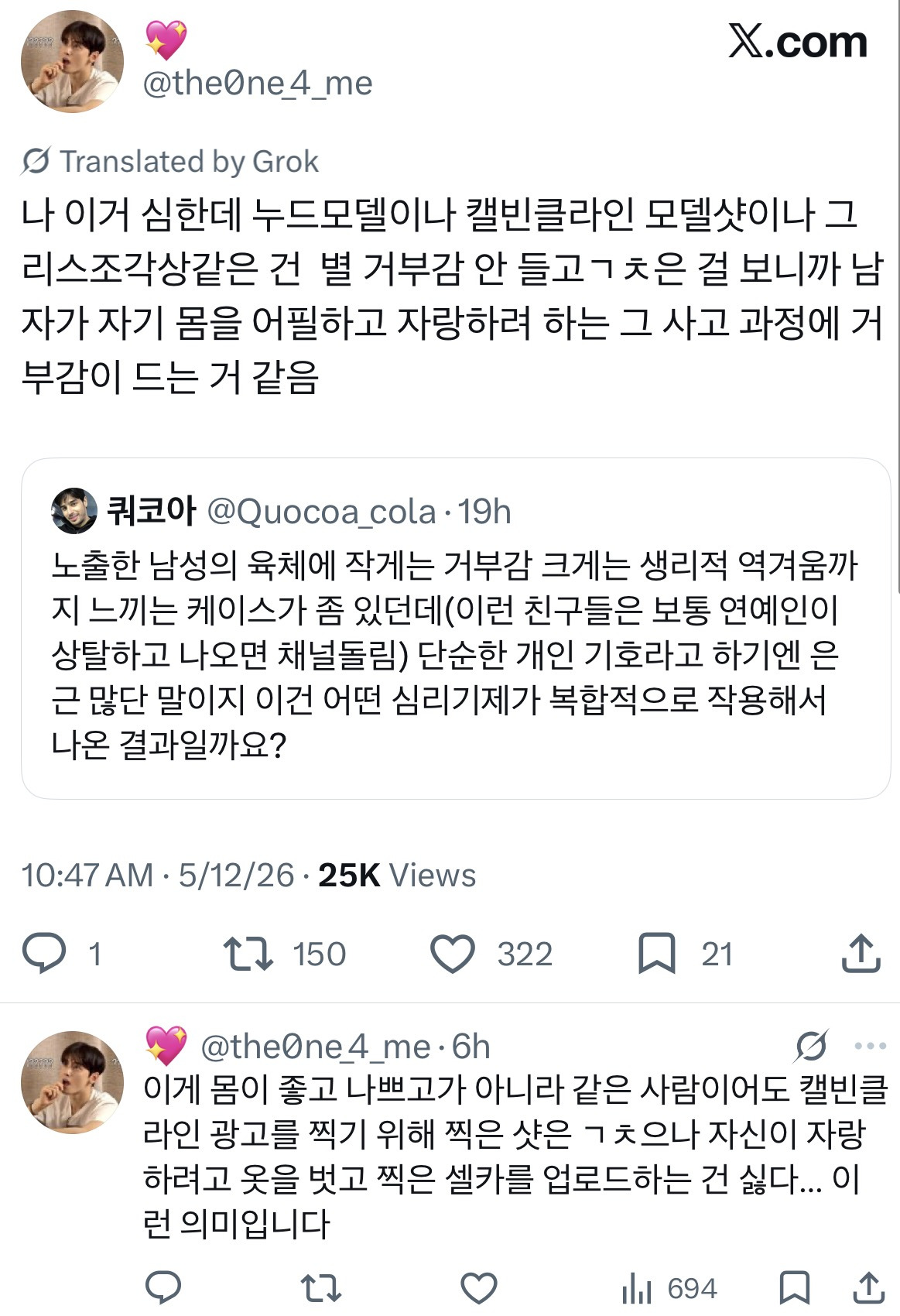This screenshot has width=900, height=1316.
Task: Open @Quocoa_cola quoted author handle
Action: click(x=321, y=512)
